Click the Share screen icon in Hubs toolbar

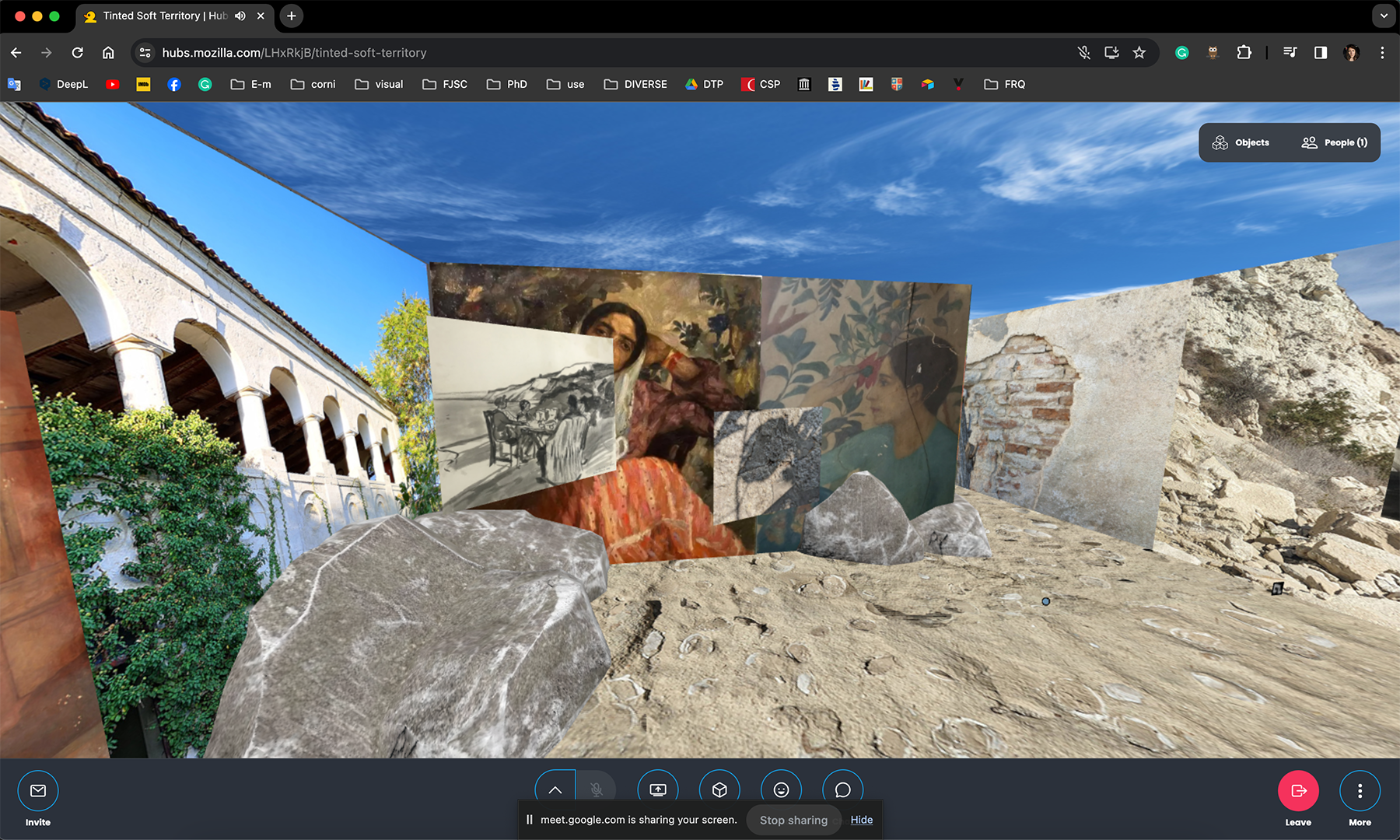click(658, 789)
